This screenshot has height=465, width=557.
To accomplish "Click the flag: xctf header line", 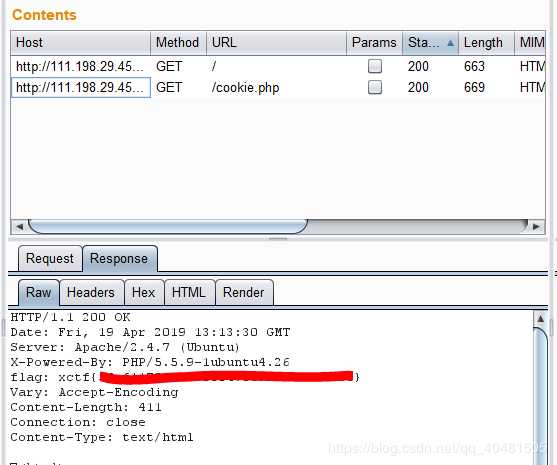I will click(x=185, y=377).
